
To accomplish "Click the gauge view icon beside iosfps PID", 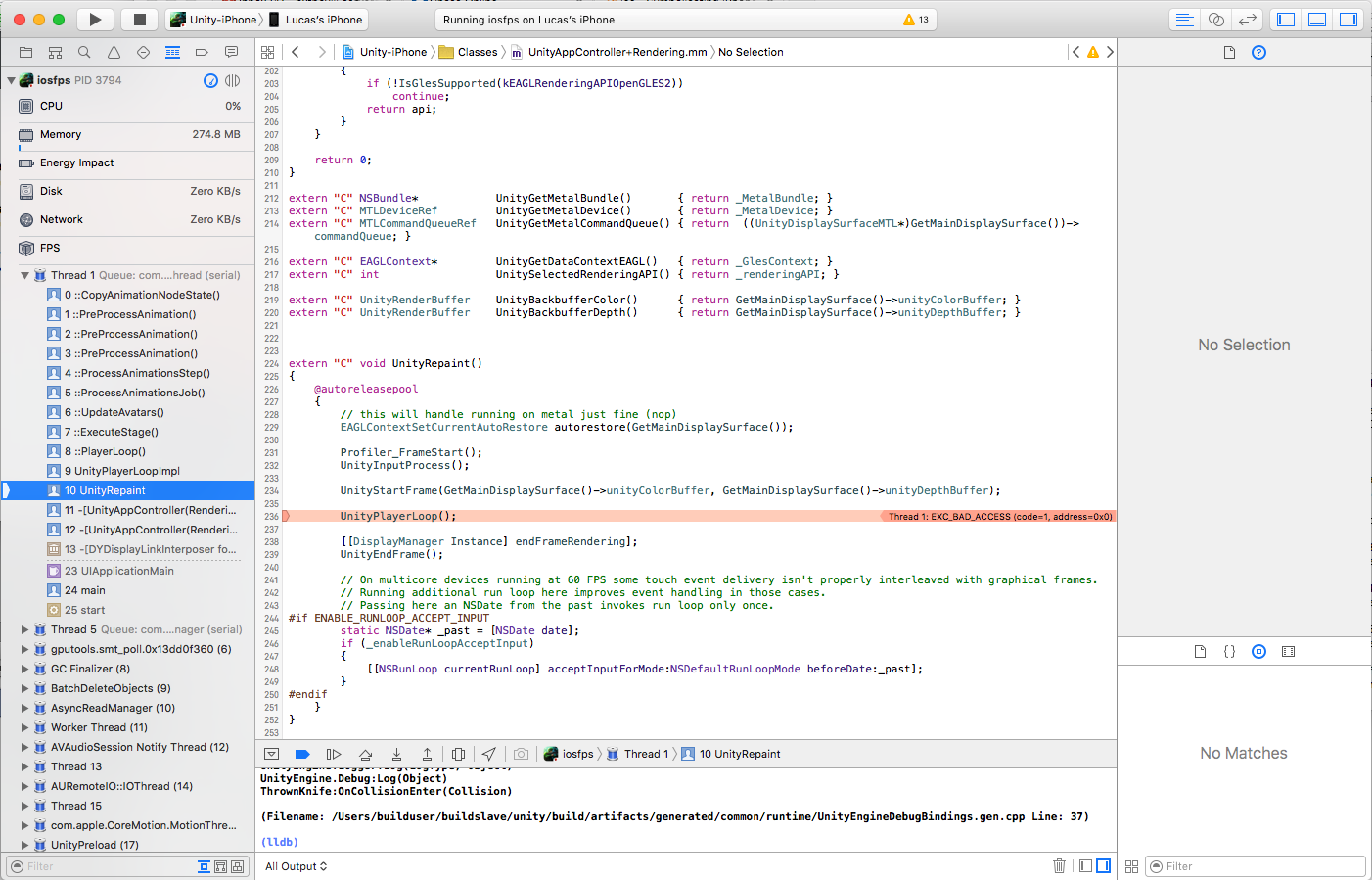I will pos(210,80).
